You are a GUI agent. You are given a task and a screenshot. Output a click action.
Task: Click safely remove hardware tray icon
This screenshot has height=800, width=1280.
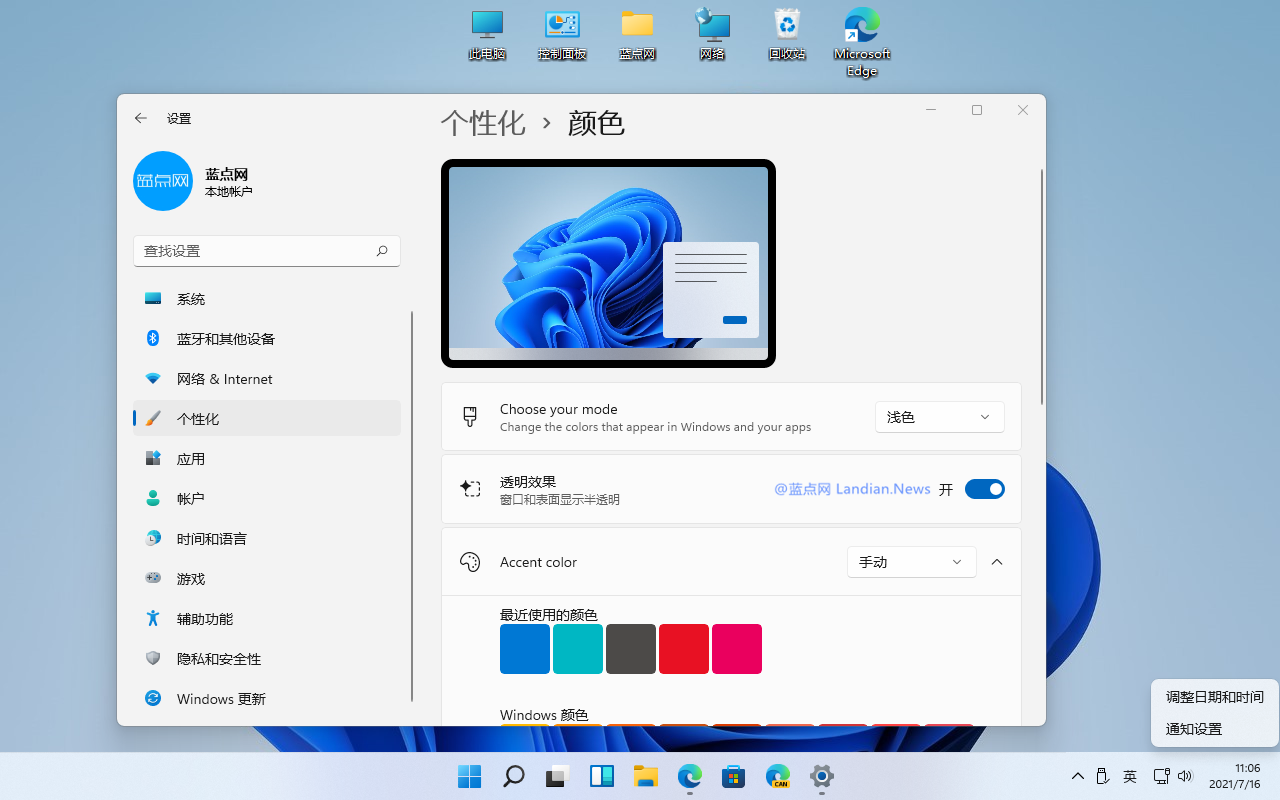(1102, 776)
